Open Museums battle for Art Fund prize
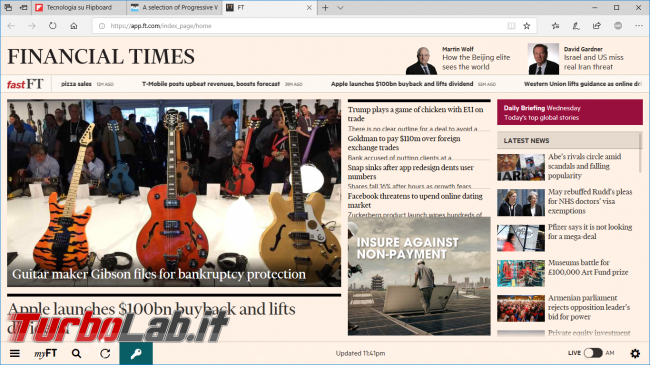The height and width of the screenshot is (365, 650). 588,267
